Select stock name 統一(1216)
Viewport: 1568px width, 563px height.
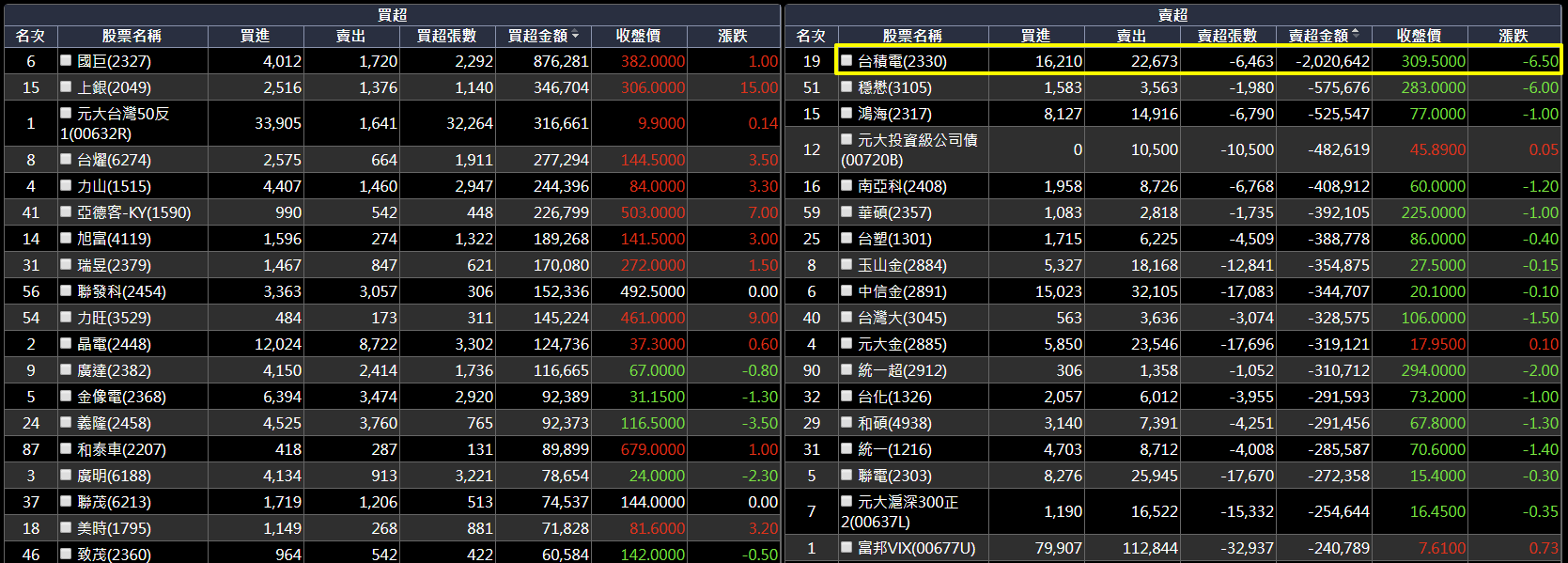point(894,449)
